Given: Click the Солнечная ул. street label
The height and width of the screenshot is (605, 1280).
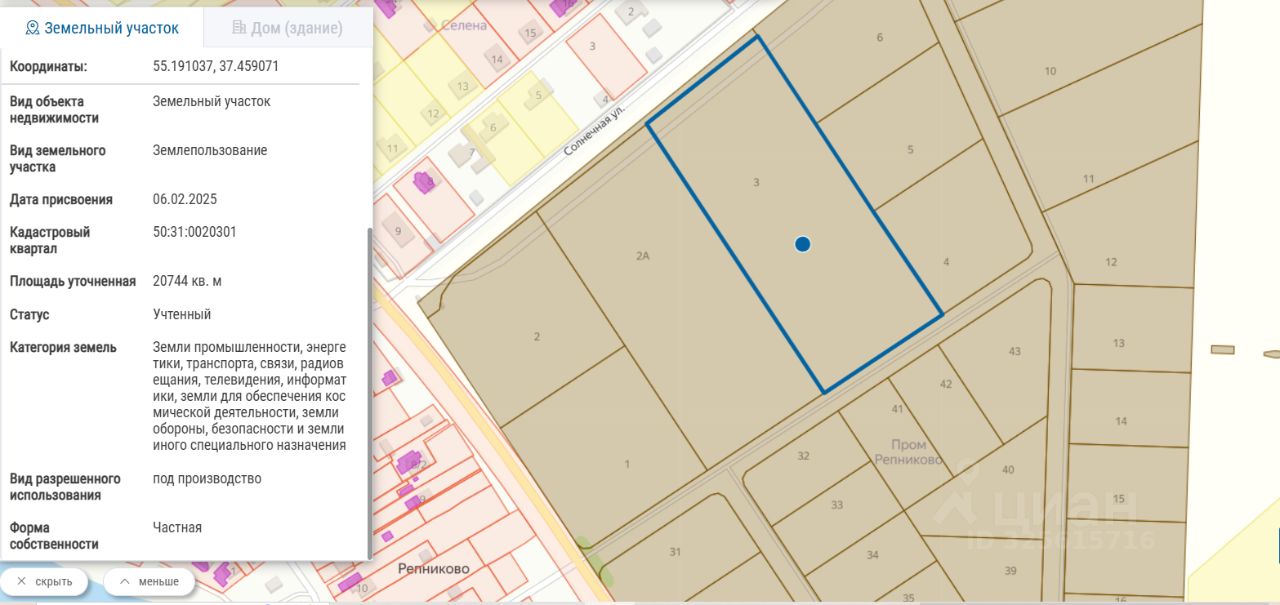Looking at the screenshot, I should tap(594, 132).
